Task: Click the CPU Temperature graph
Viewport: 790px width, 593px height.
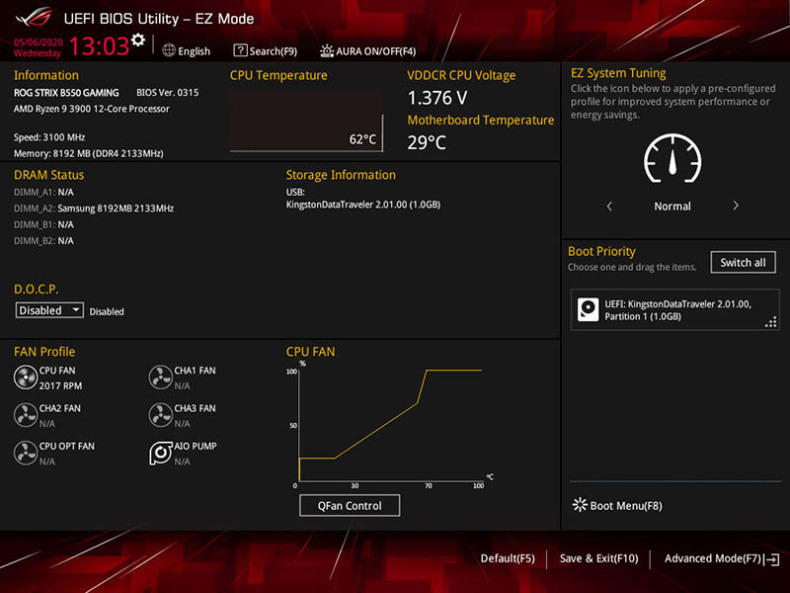Action: [306, 121]
